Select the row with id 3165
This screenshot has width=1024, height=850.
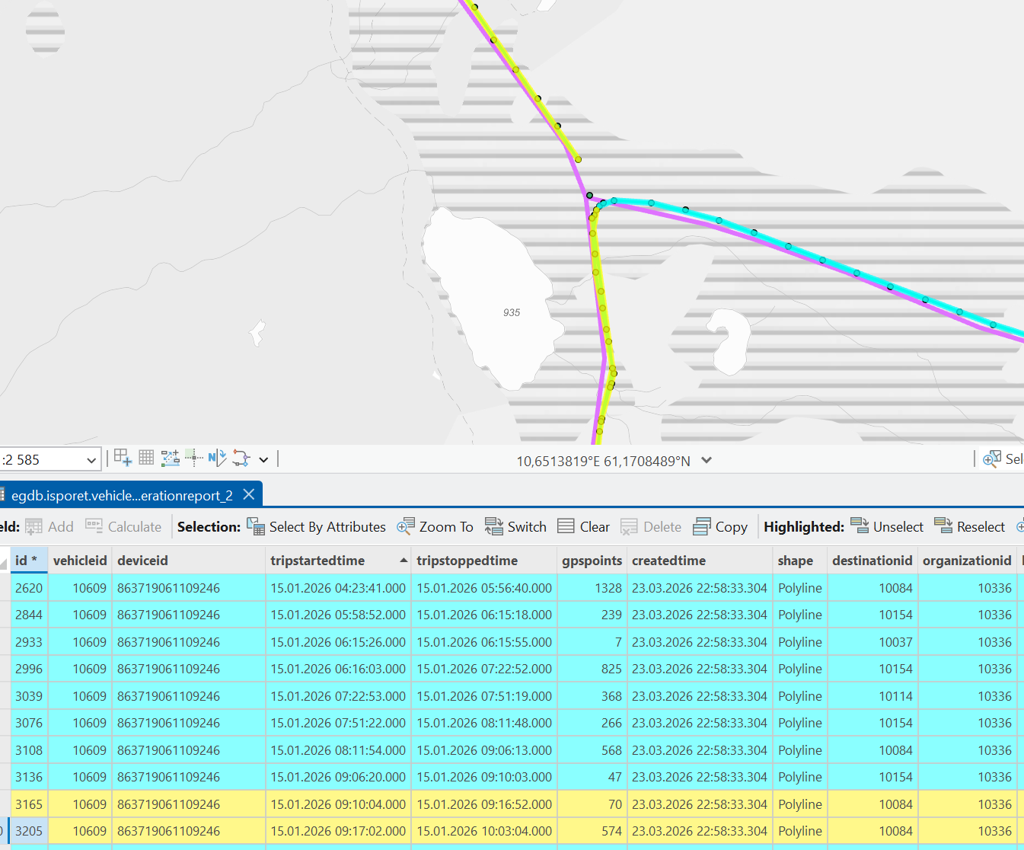[x=28, y=804]
